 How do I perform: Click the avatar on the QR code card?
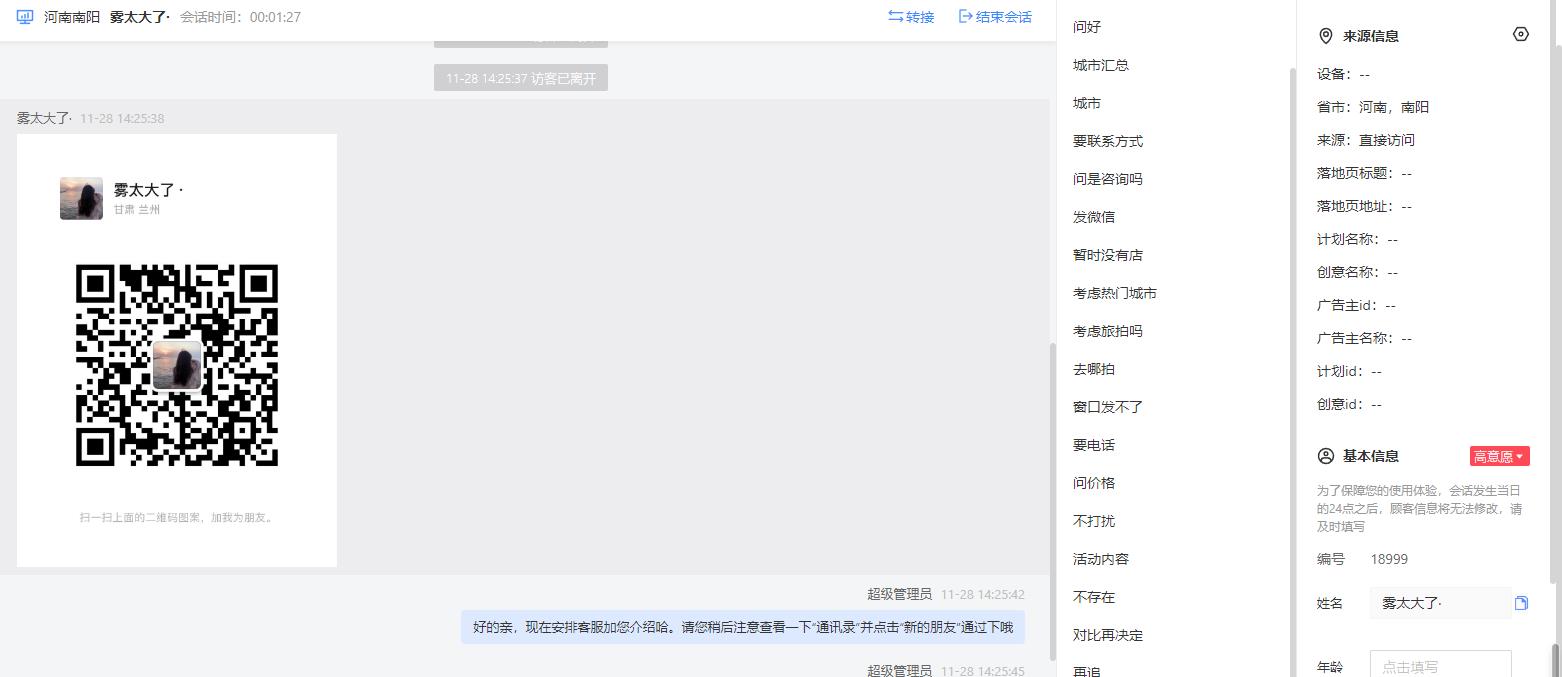[x=81, y=198]
